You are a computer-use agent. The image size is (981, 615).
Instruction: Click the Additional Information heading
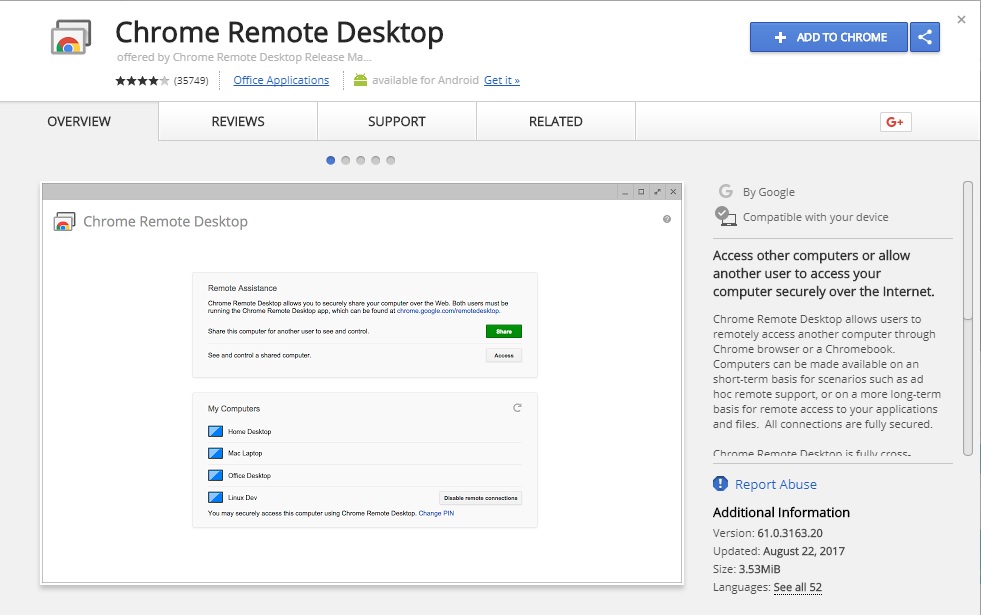point(781,512)
